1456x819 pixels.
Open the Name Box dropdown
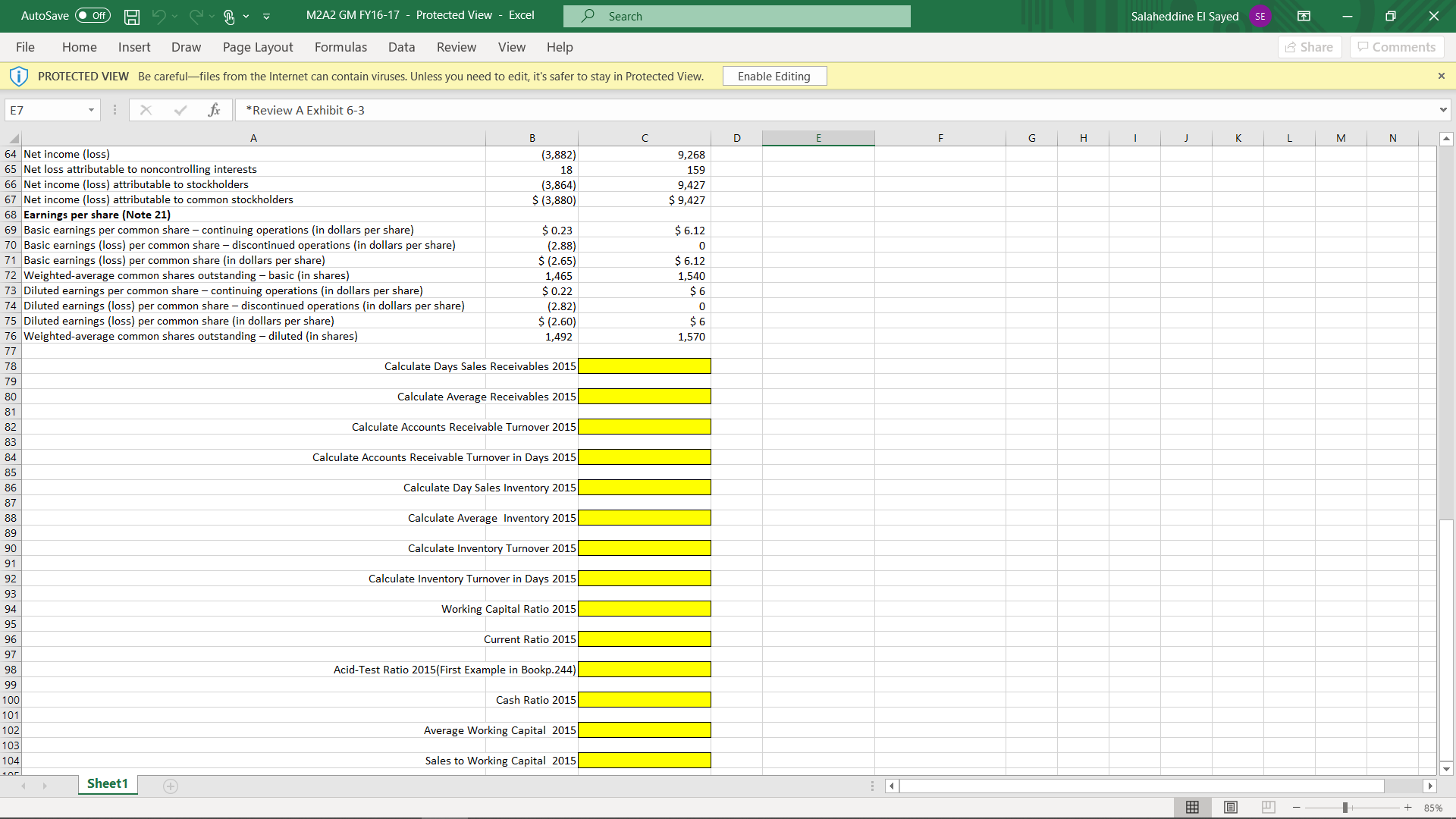[90, 110]
